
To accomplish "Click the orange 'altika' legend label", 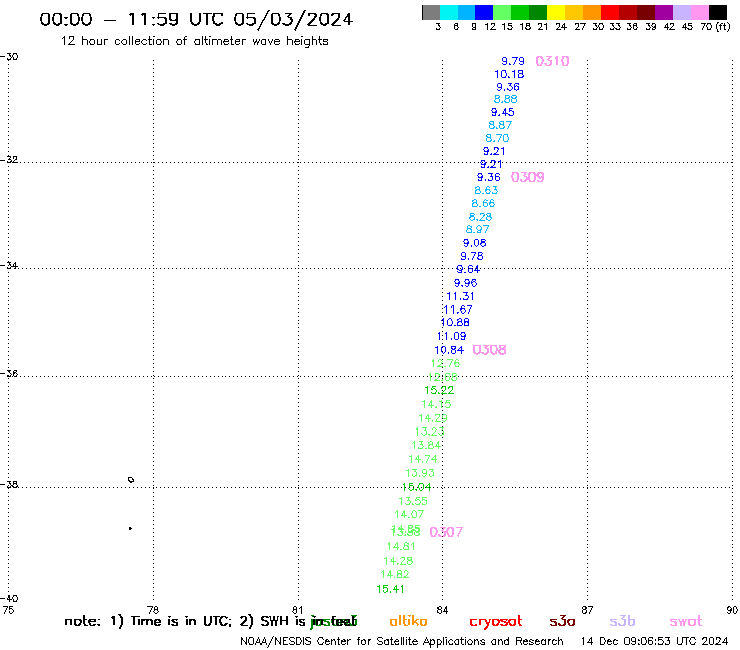I will [x=408, y=621].
